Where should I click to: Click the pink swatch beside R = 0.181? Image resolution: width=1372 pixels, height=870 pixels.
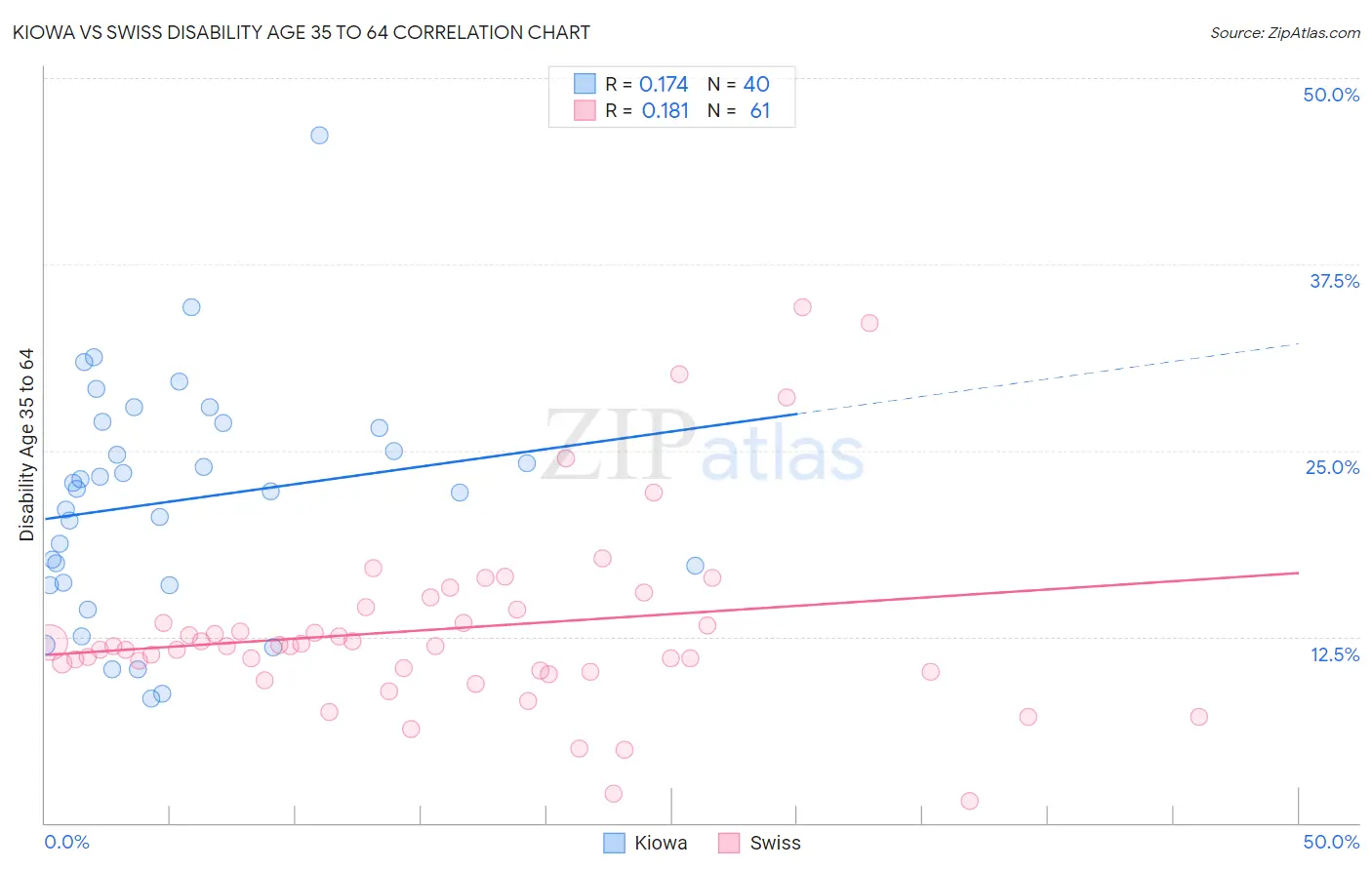(x=585, y=110)
